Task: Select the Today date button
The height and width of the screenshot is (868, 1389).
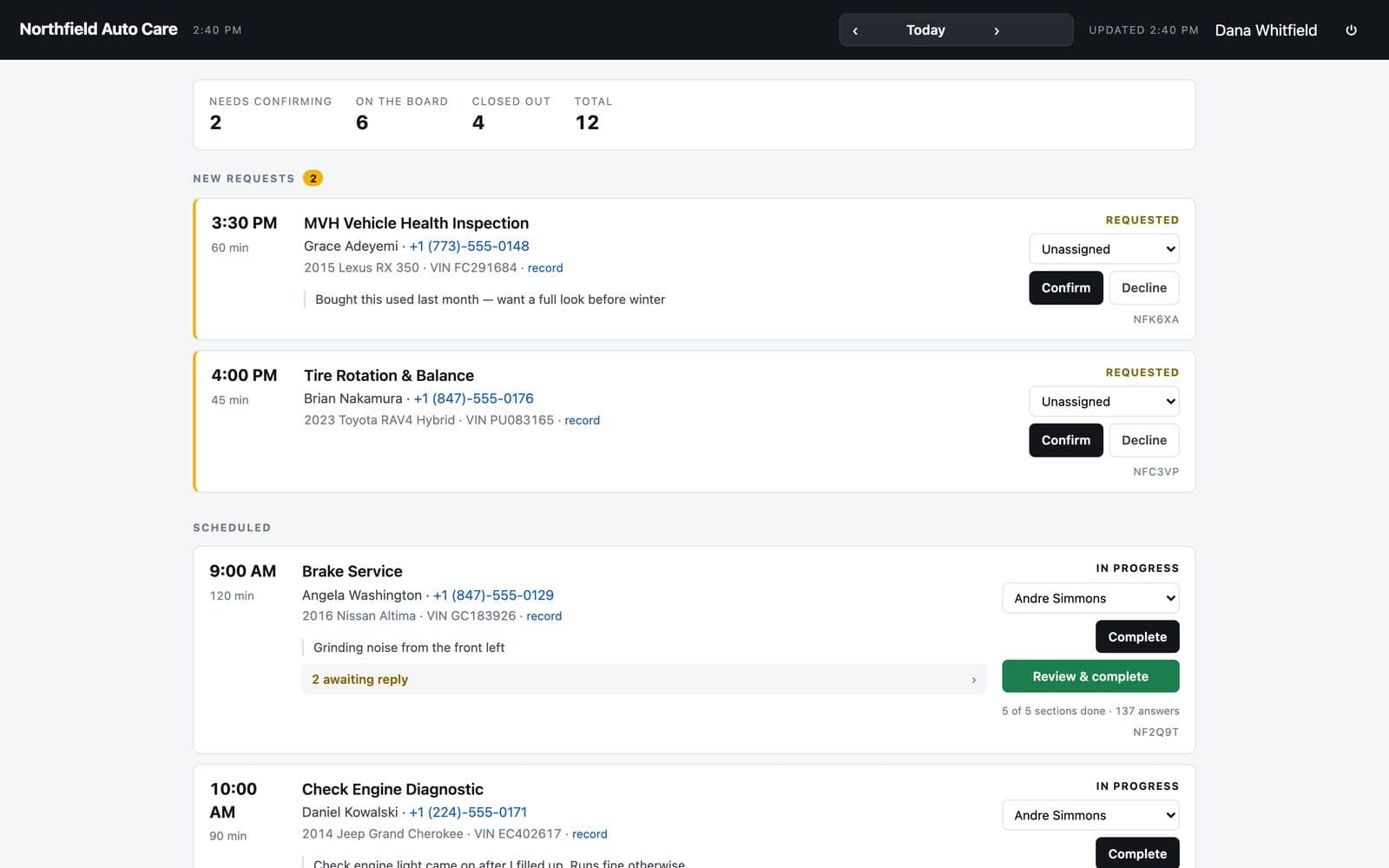Action: [x=925, y=30]
